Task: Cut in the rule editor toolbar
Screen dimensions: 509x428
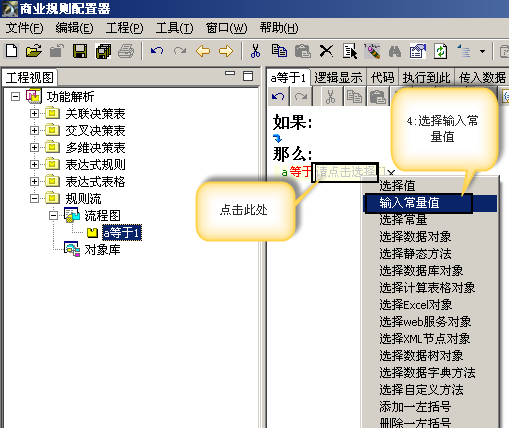Action: (x=330, y=97)
